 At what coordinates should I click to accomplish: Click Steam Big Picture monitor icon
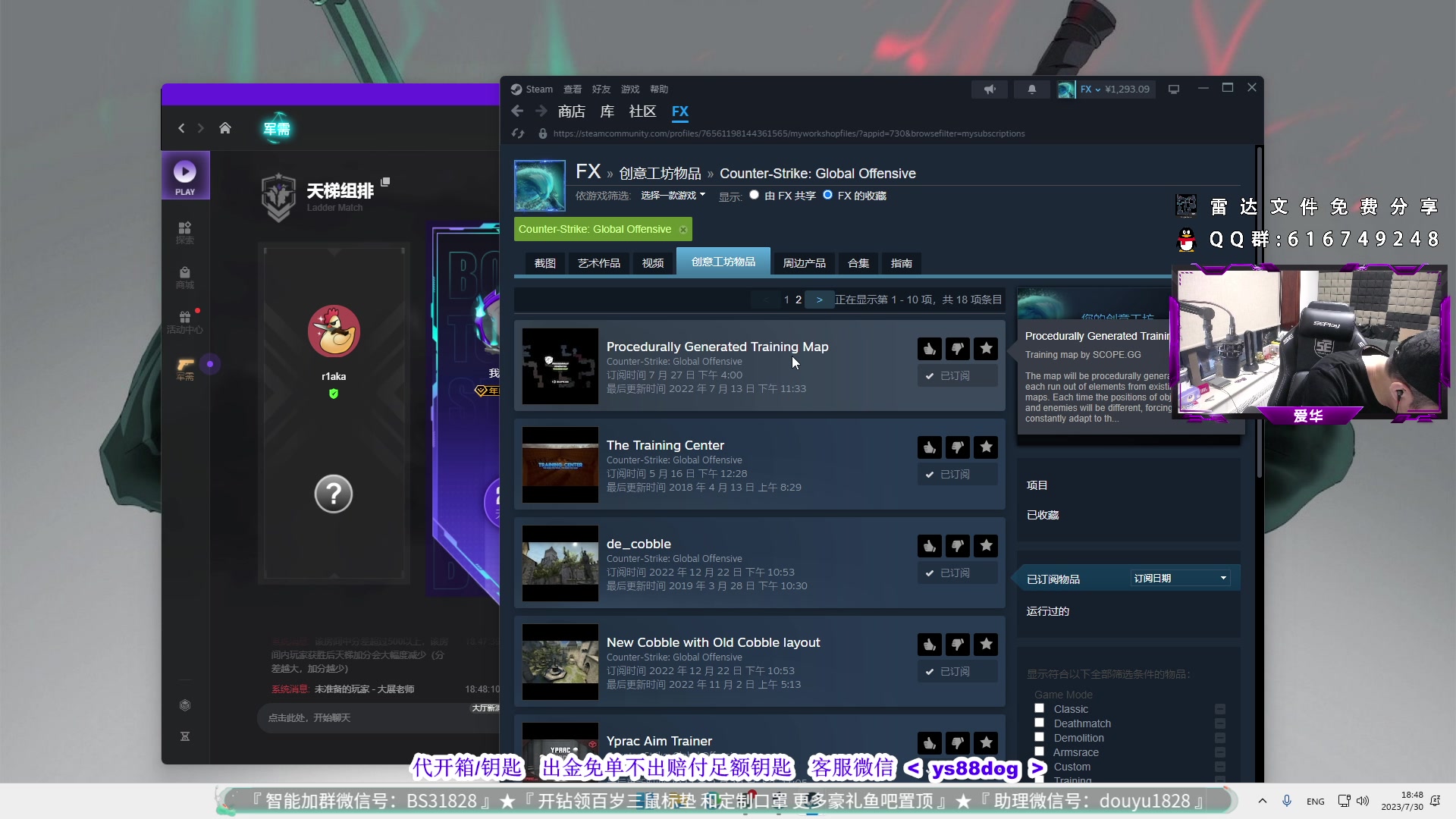tap(1174, 89)
